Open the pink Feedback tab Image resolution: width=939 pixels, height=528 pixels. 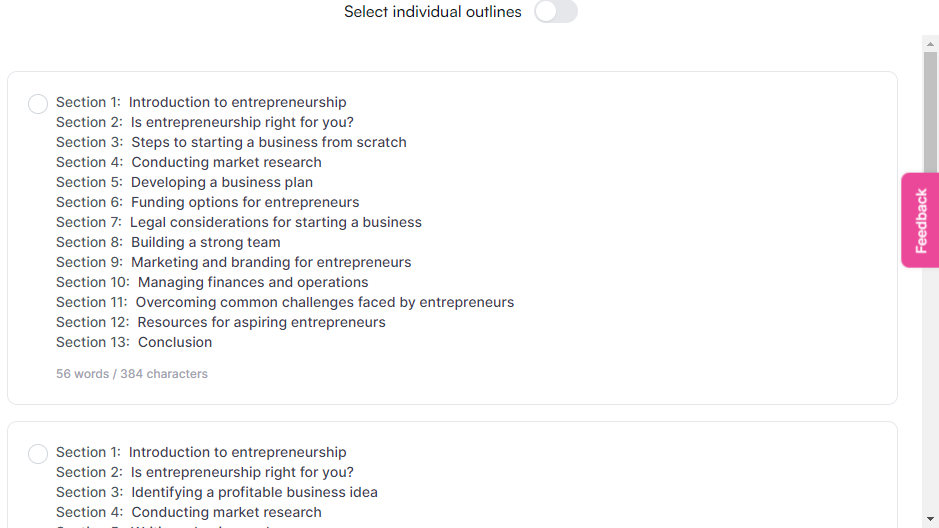[x=920, y=220]
